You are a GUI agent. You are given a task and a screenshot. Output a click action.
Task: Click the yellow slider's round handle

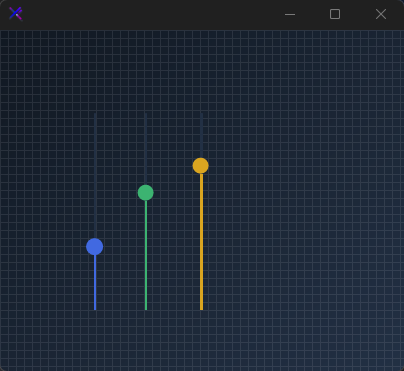pyautogui.click(x=201, y=166)
